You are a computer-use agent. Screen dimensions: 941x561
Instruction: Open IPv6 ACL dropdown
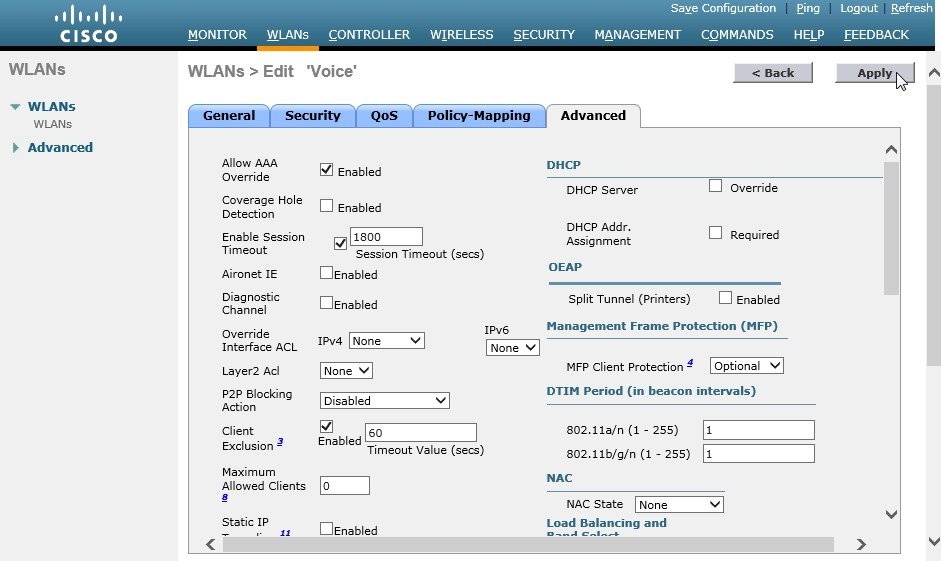(513, 347)
